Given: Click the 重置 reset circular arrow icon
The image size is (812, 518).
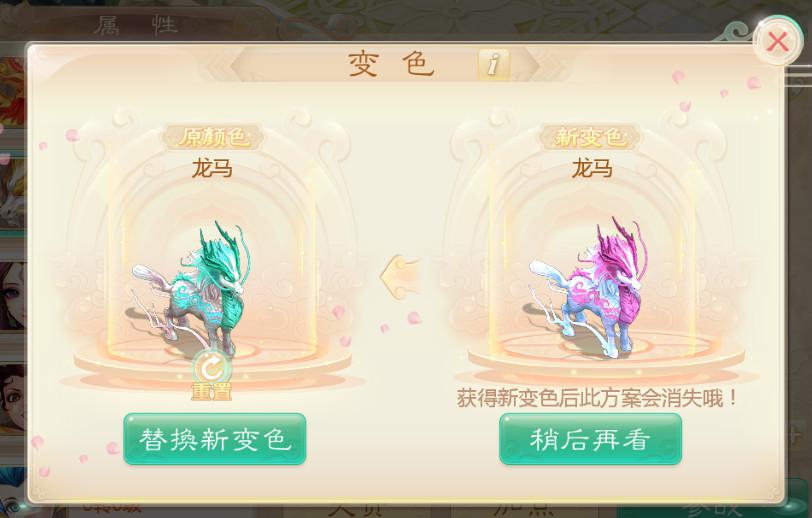Looking at the screenshot, I should [x=212, y=368].
